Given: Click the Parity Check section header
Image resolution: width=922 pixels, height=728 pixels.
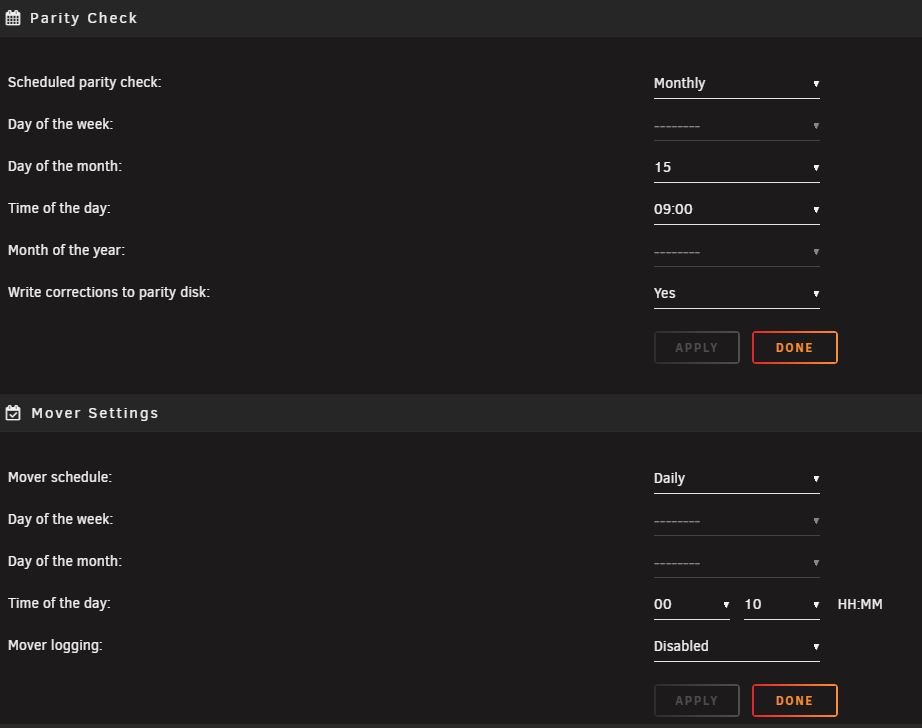Looking at the screenshot, I should (x=461, y=18).
